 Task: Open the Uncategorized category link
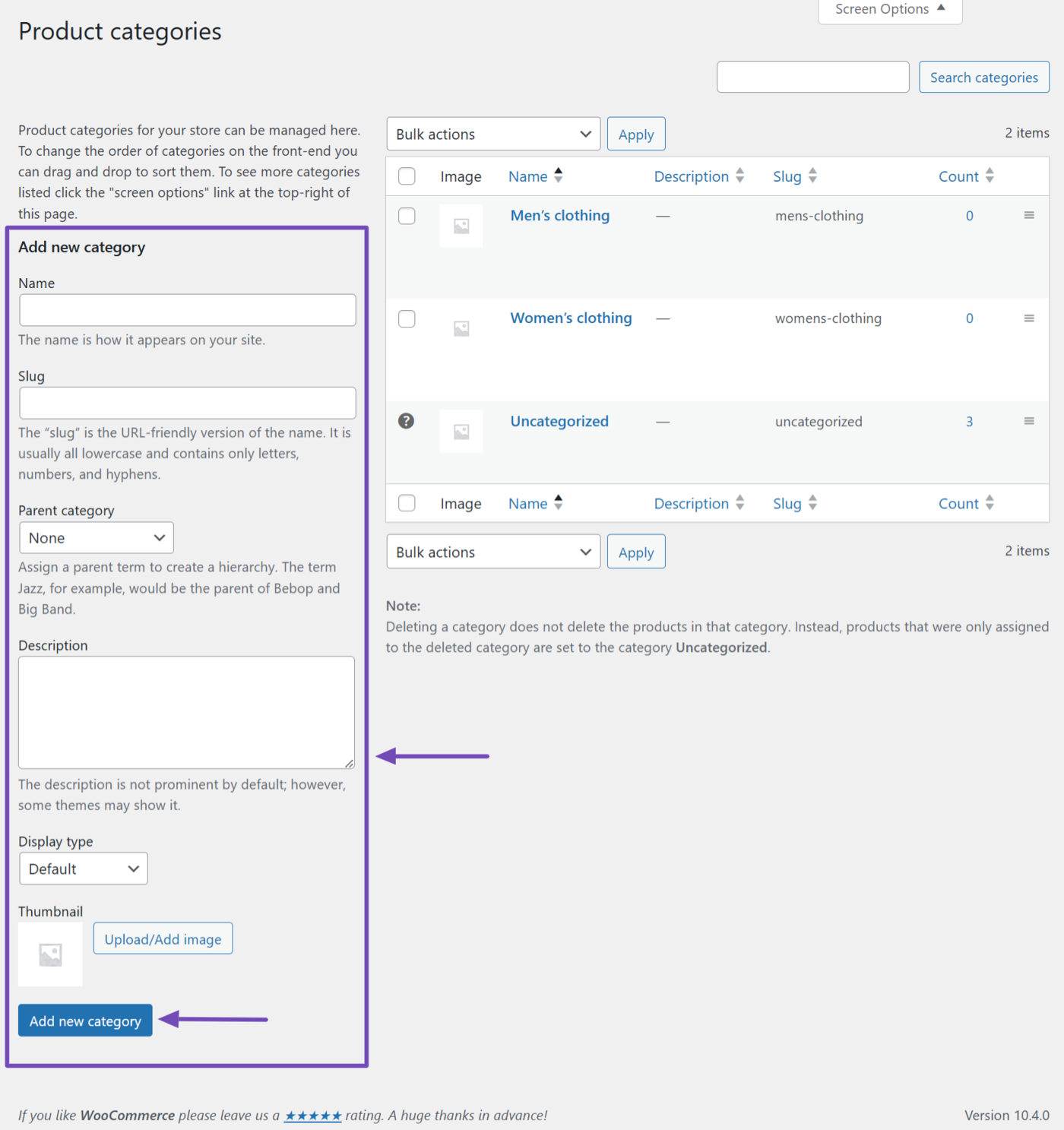(559, 421)
